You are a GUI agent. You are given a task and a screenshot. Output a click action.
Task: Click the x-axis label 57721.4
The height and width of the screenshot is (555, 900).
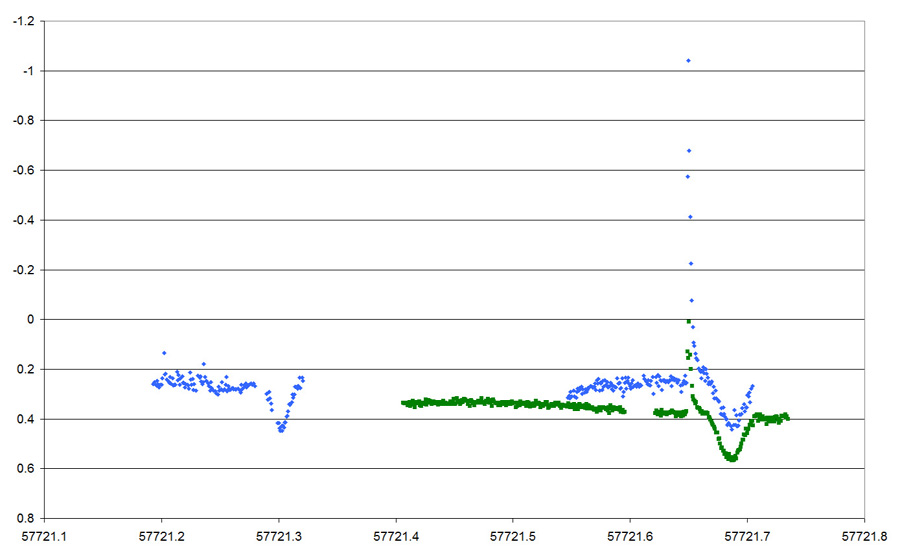396,537
